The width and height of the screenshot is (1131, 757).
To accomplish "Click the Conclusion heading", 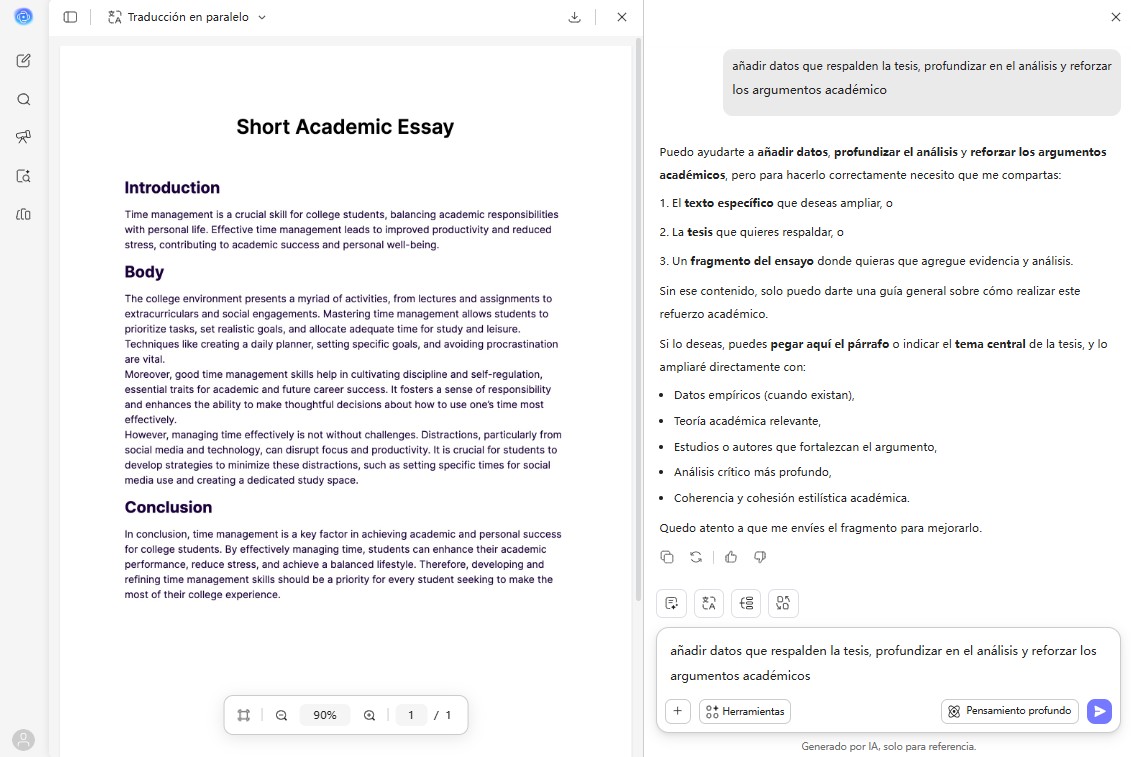I will pyautogui.click(x=168, y=507).
